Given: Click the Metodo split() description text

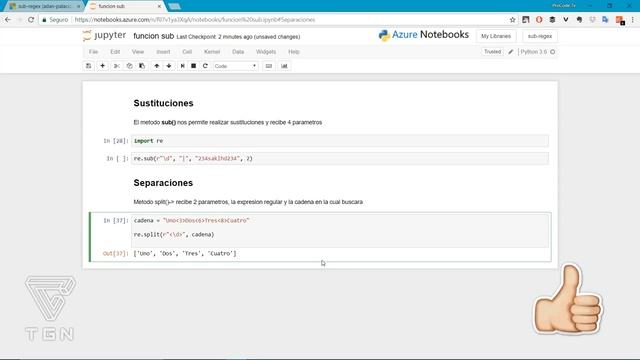Looking at the screenshot, I should pos(248,202).
